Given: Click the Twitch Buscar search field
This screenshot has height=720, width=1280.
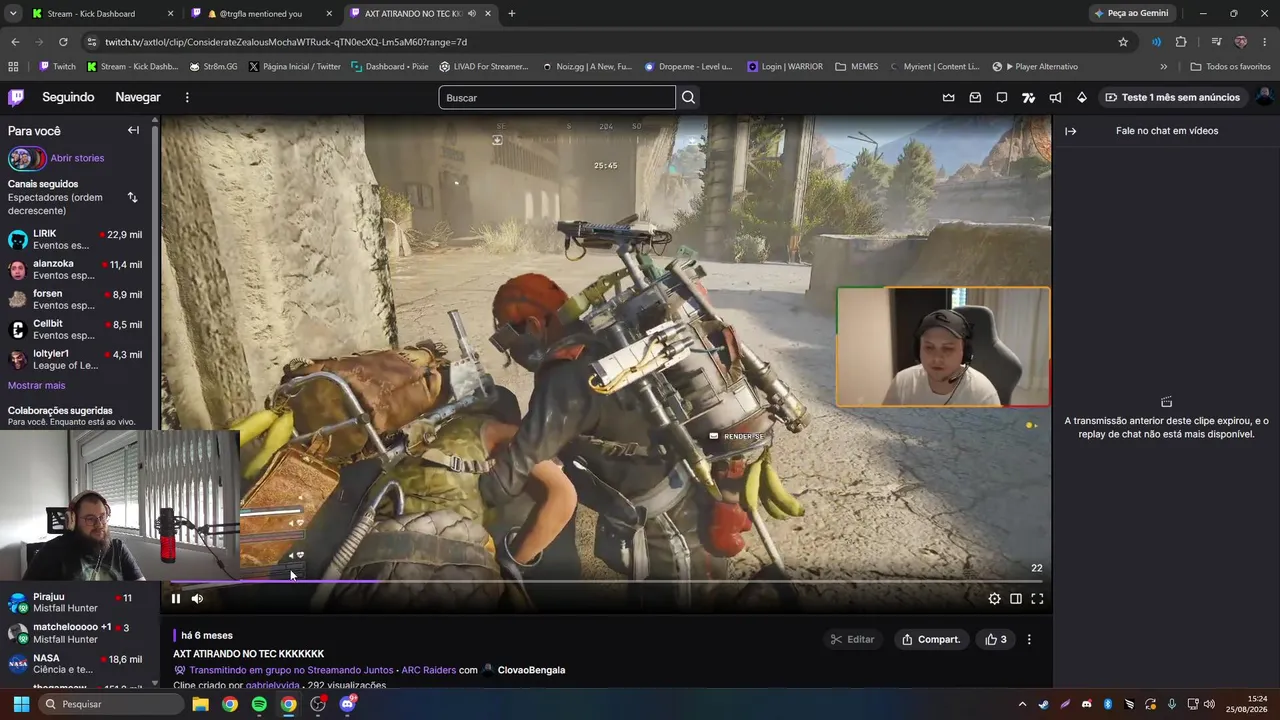Looking at the screenshot, I should click(x=557, y=97).
